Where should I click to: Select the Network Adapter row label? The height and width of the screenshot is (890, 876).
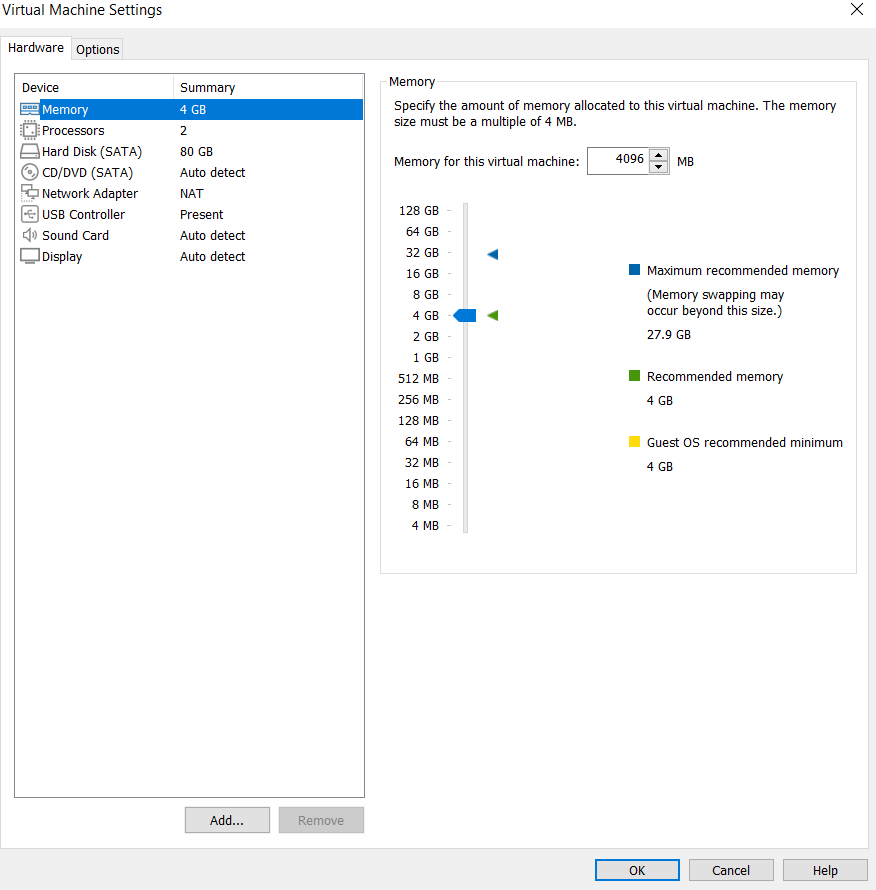[90, 194]
